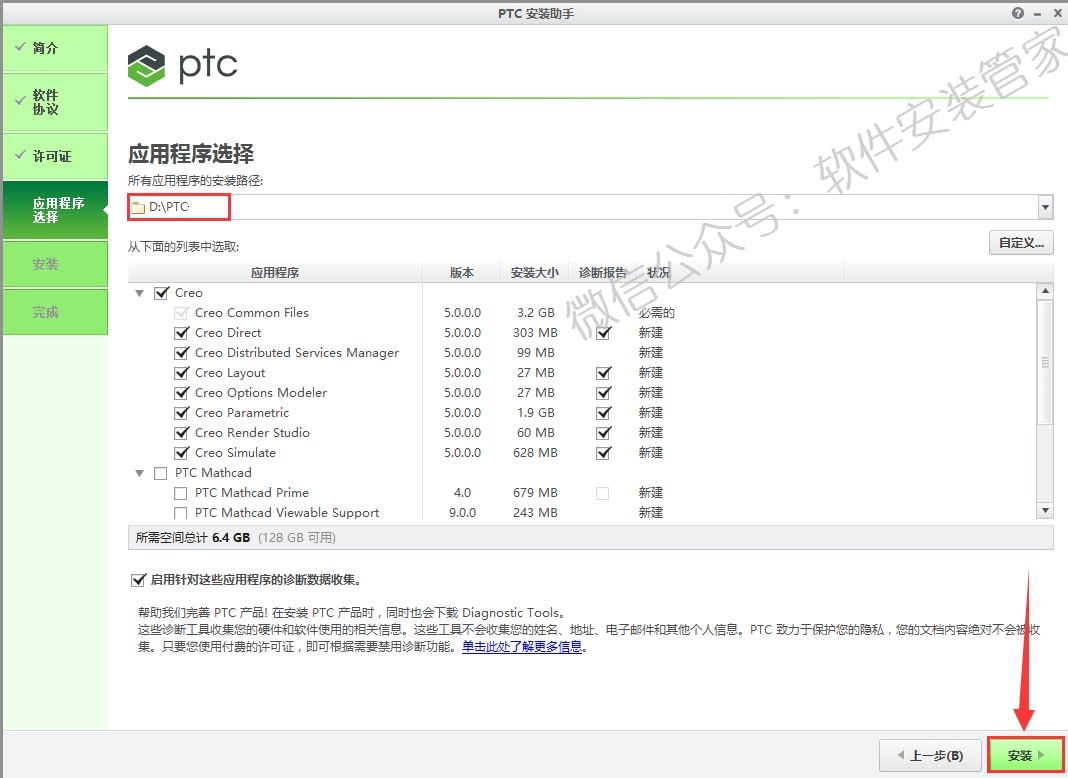Open the installation path dropdown arrow
The height and width of the screenshot is (778, 1068).
pyautogui.click(x=1045, y=207)
